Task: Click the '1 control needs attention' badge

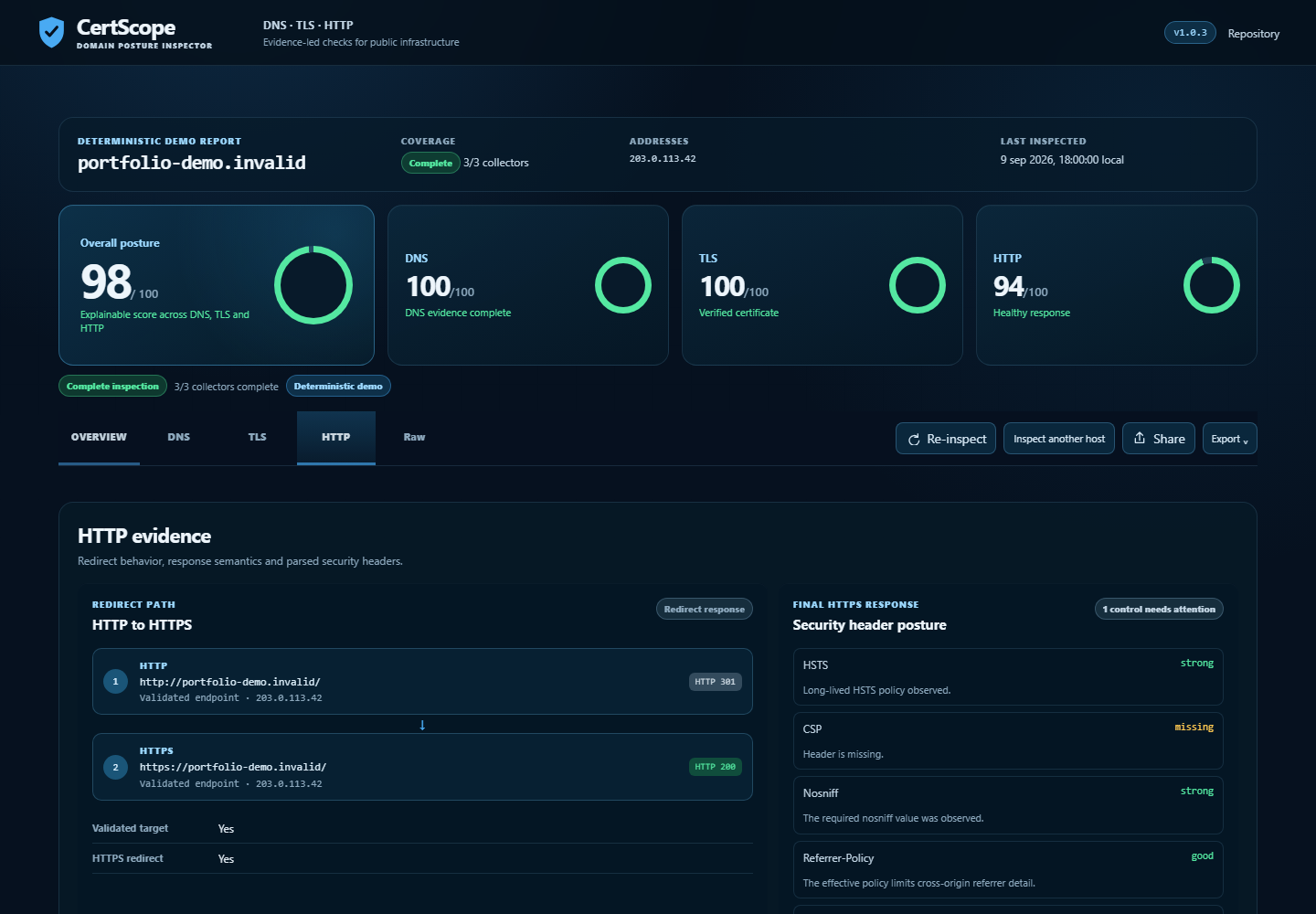Action: tap(1159, 610)
